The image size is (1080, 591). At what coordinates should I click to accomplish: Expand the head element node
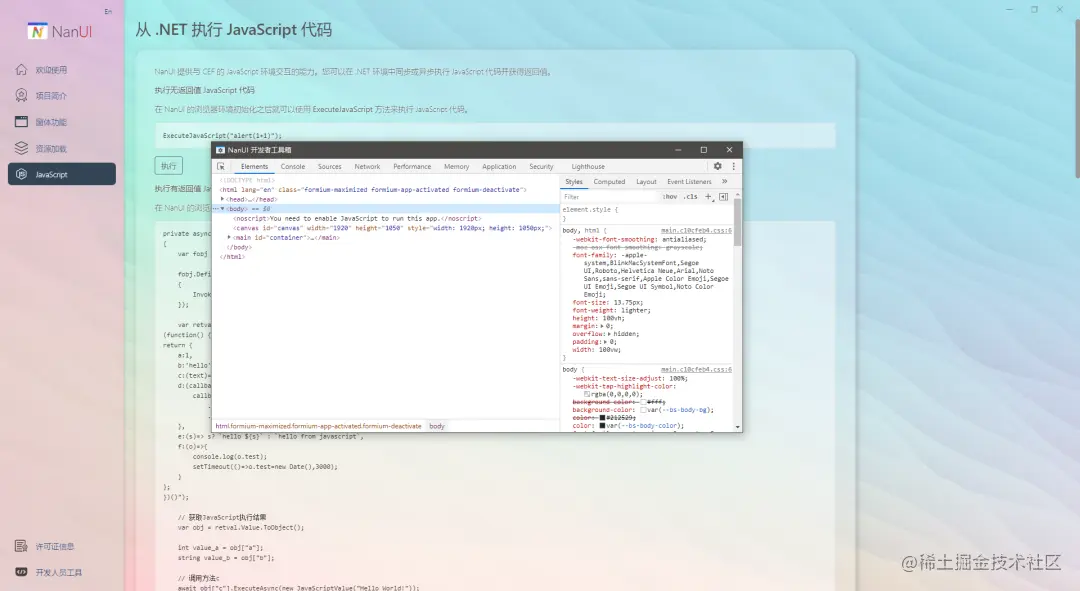coord(222,199)
